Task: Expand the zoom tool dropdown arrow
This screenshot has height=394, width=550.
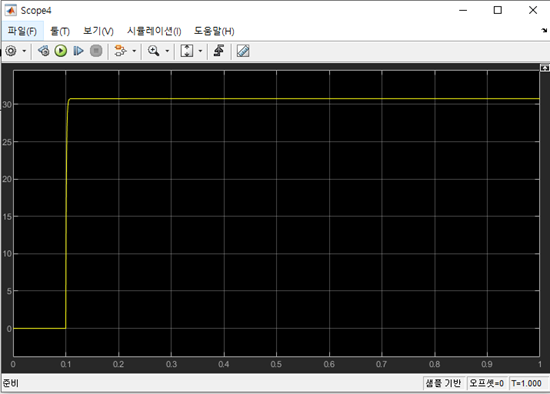Action: [167, 51]
